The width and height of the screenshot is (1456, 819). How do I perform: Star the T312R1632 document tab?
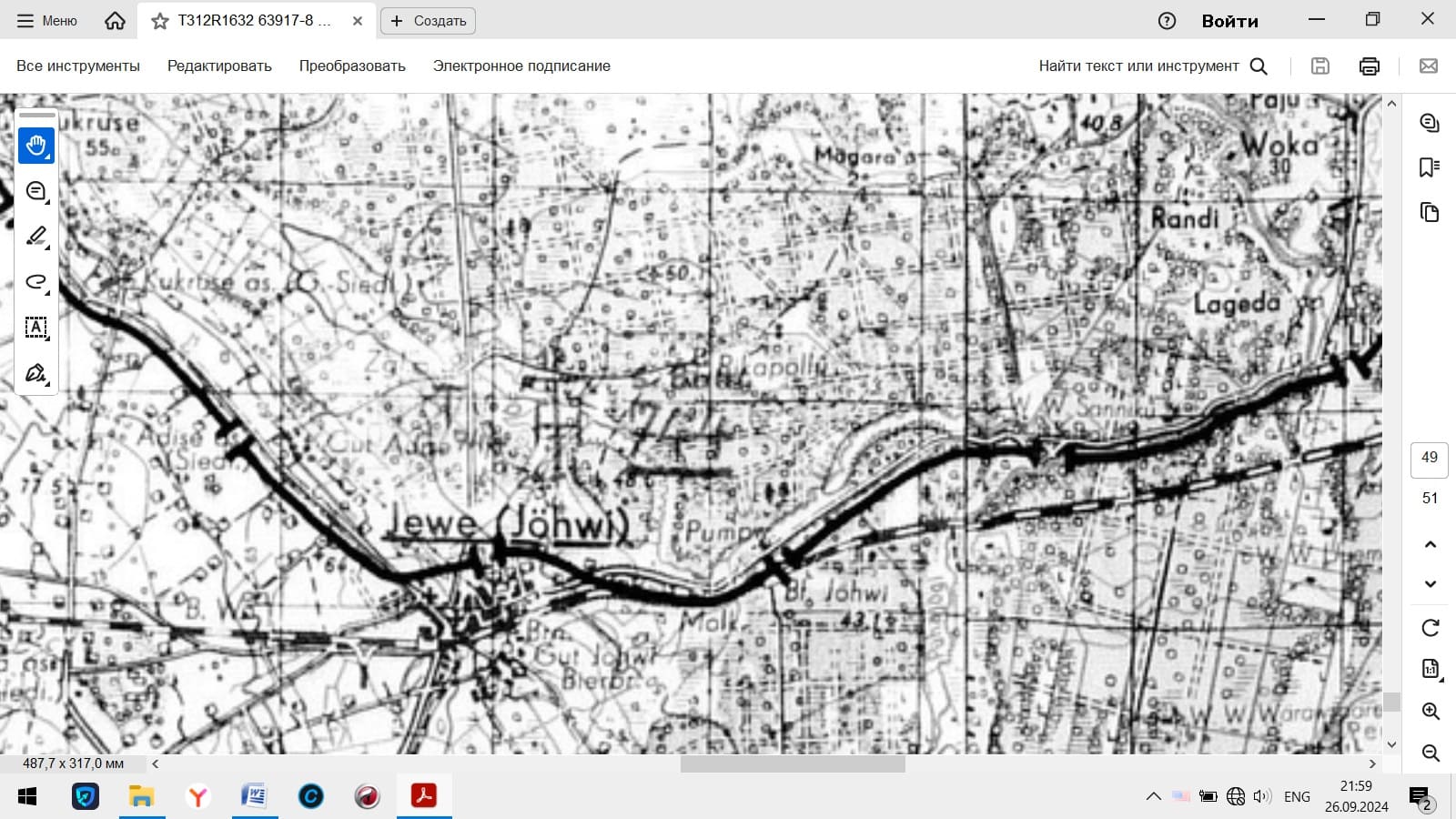[160, 21]
